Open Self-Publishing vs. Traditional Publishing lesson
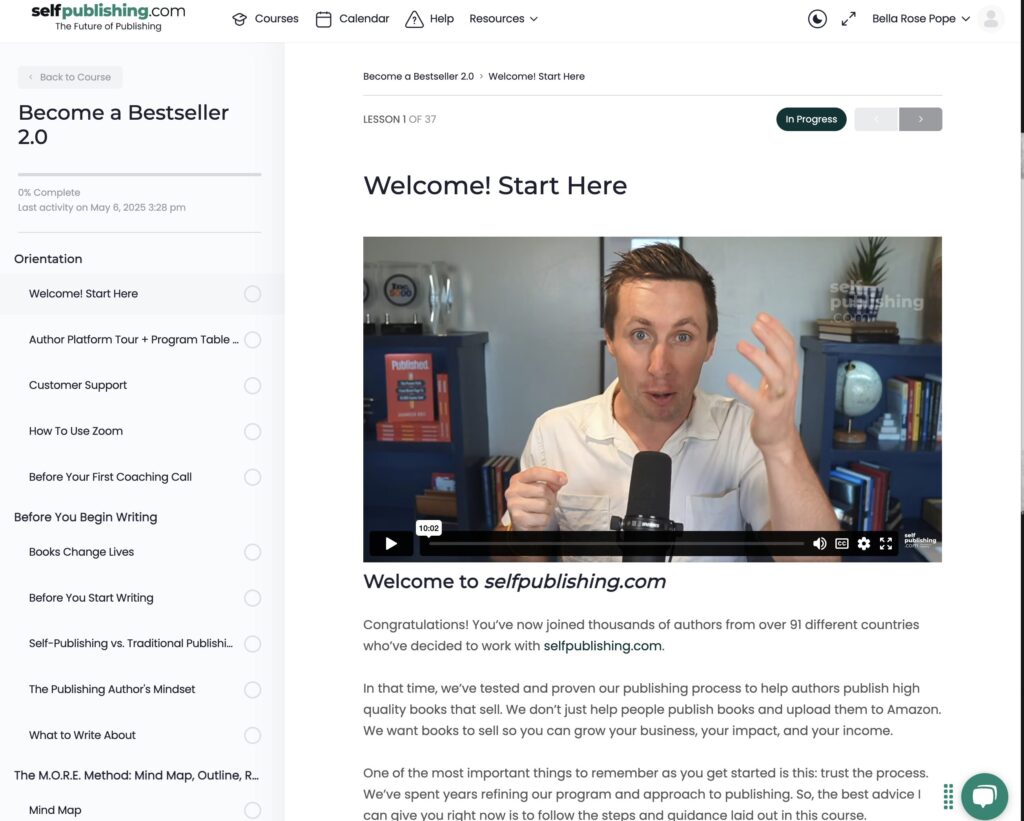Screen dimensions: 1024x821 tap(131, 643)
